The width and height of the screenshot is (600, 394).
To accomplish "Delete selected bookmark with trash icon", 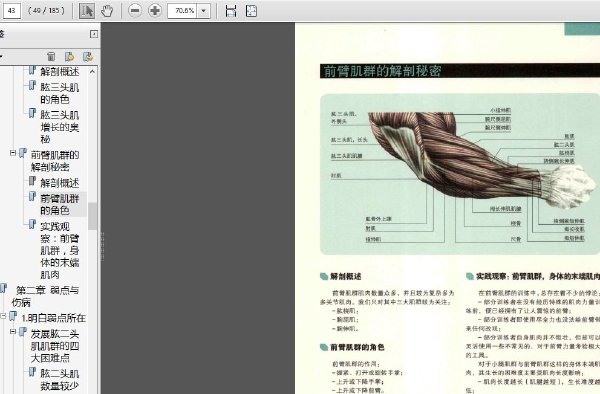I will coord(51,57).
